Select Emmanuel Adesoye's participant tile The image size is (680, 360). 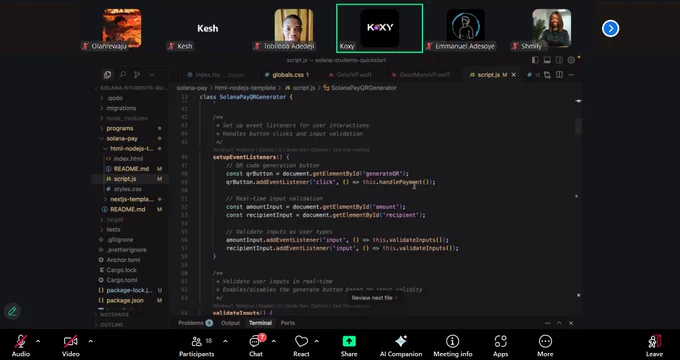click(465, 28)
